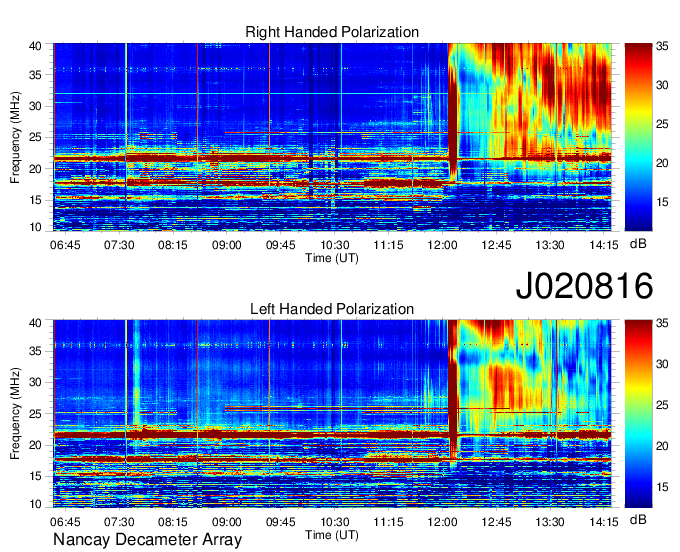Click 12:00 time tick of left-handed plot

[x=442, y=521]
